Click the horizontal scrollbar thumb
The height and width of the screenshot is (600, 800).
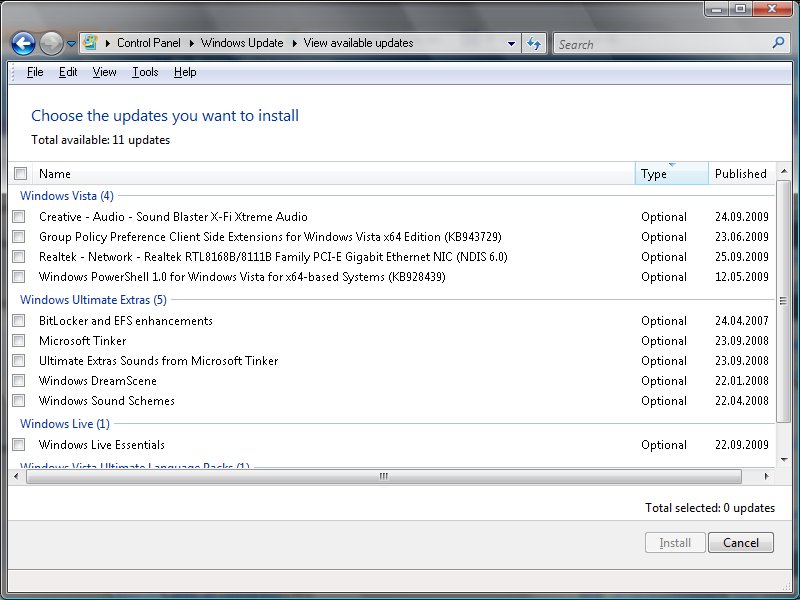[x=384, y=477]
